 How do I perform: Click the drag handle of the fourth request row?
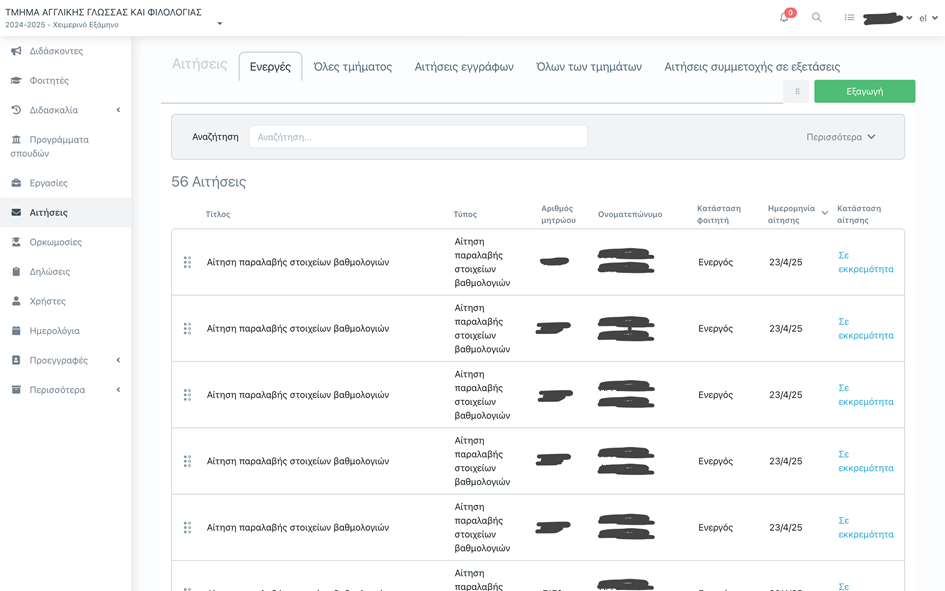click(187, 461)
